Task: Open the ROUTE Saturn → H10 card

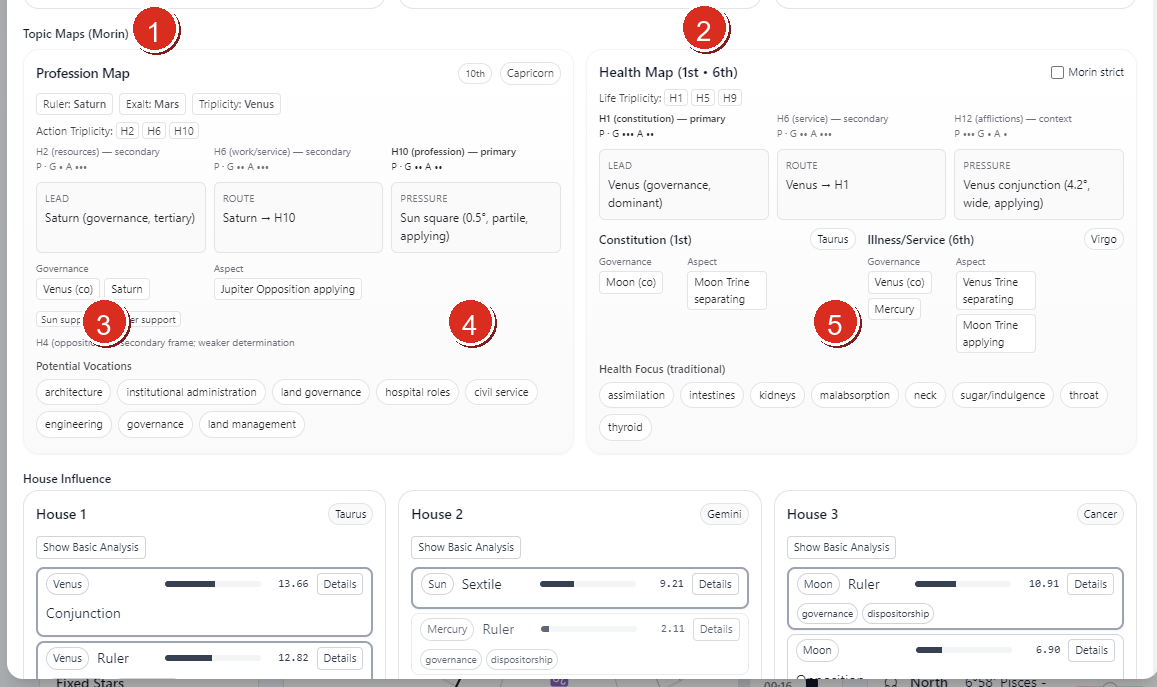Action: click(298, 218)
